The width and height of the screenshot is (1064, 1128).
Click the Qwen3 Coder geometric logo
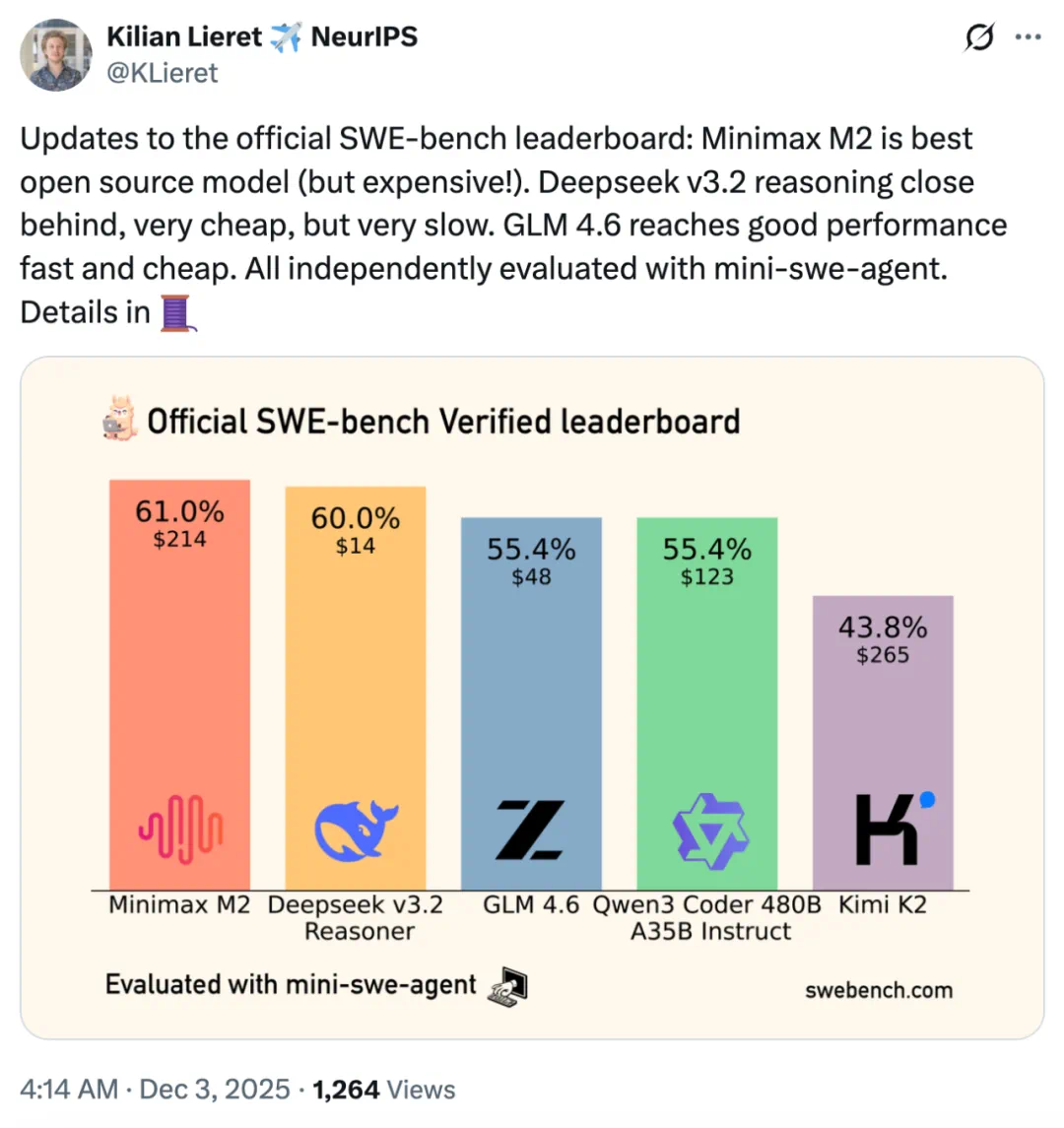tap(707, 829)
